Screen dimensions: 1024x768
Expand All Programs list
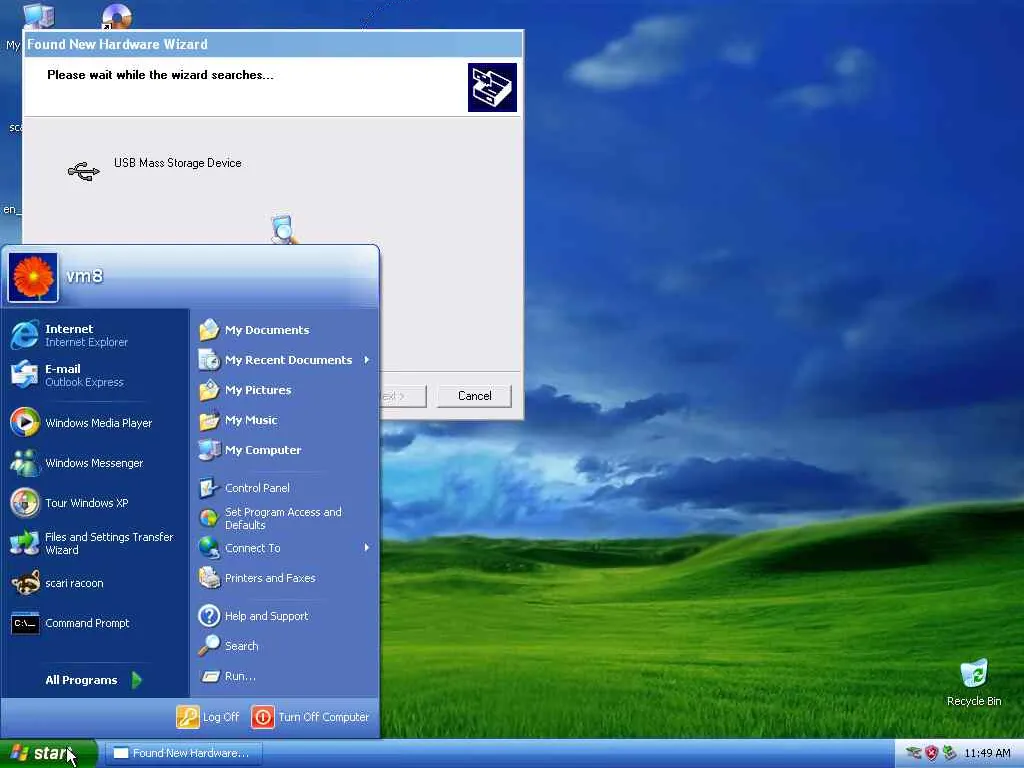(93, 680)
